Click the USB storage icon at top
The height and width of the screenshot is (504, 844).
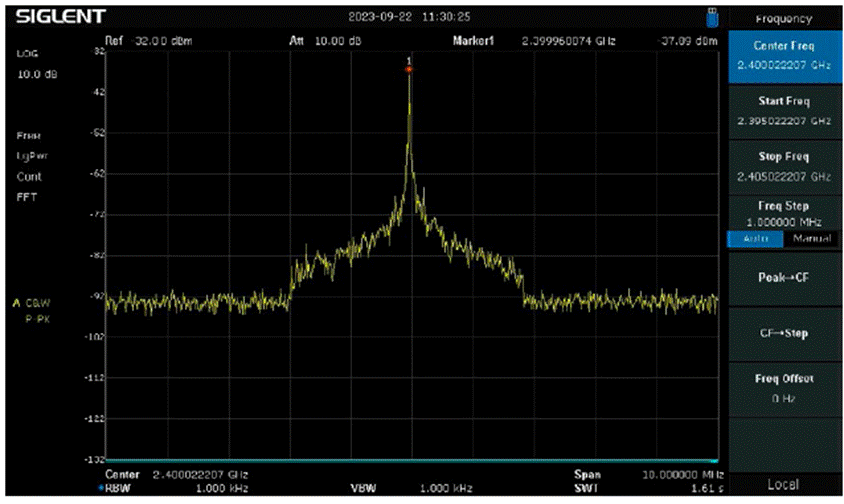click(712, 17)
